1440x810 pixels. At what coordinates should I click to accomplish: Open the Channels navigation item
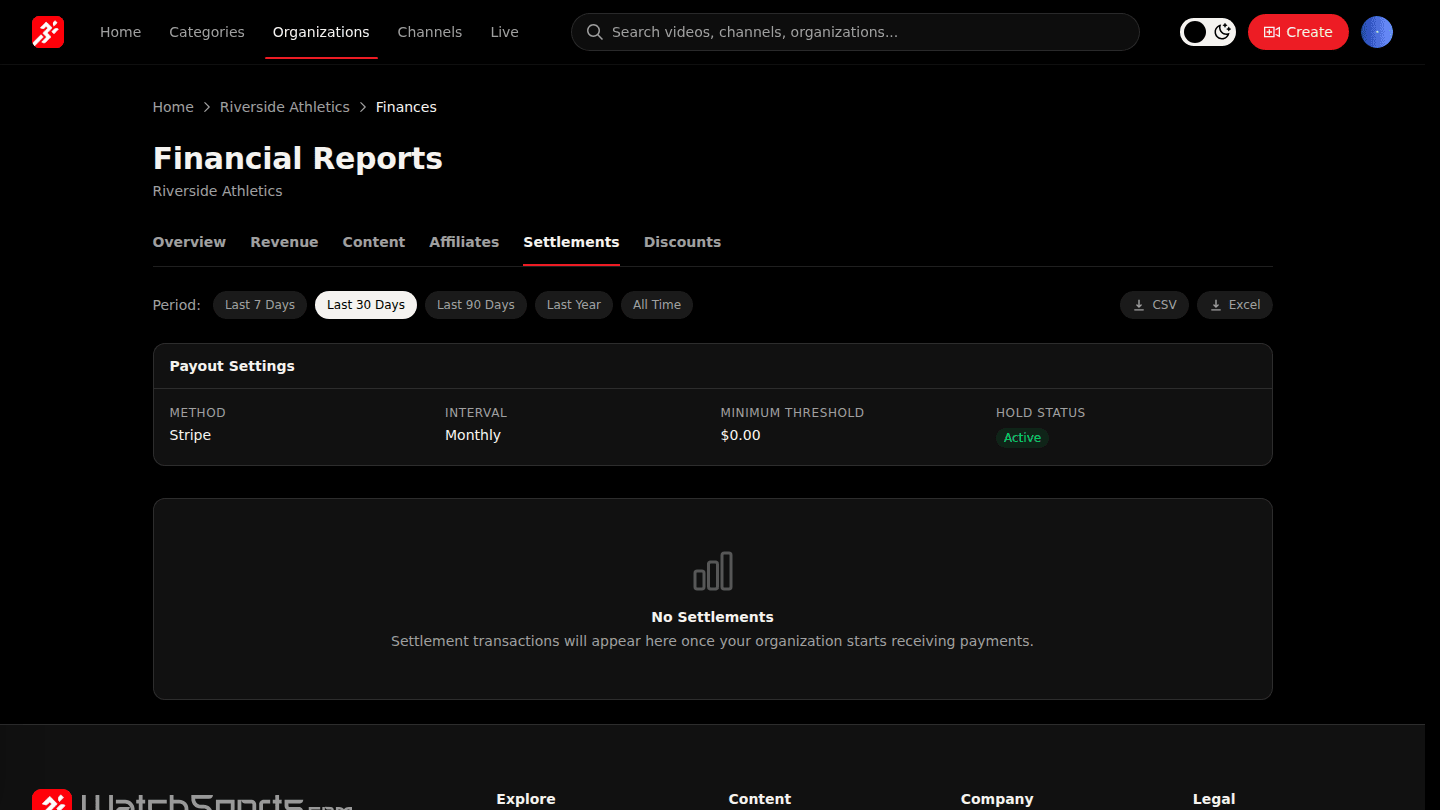430,32
